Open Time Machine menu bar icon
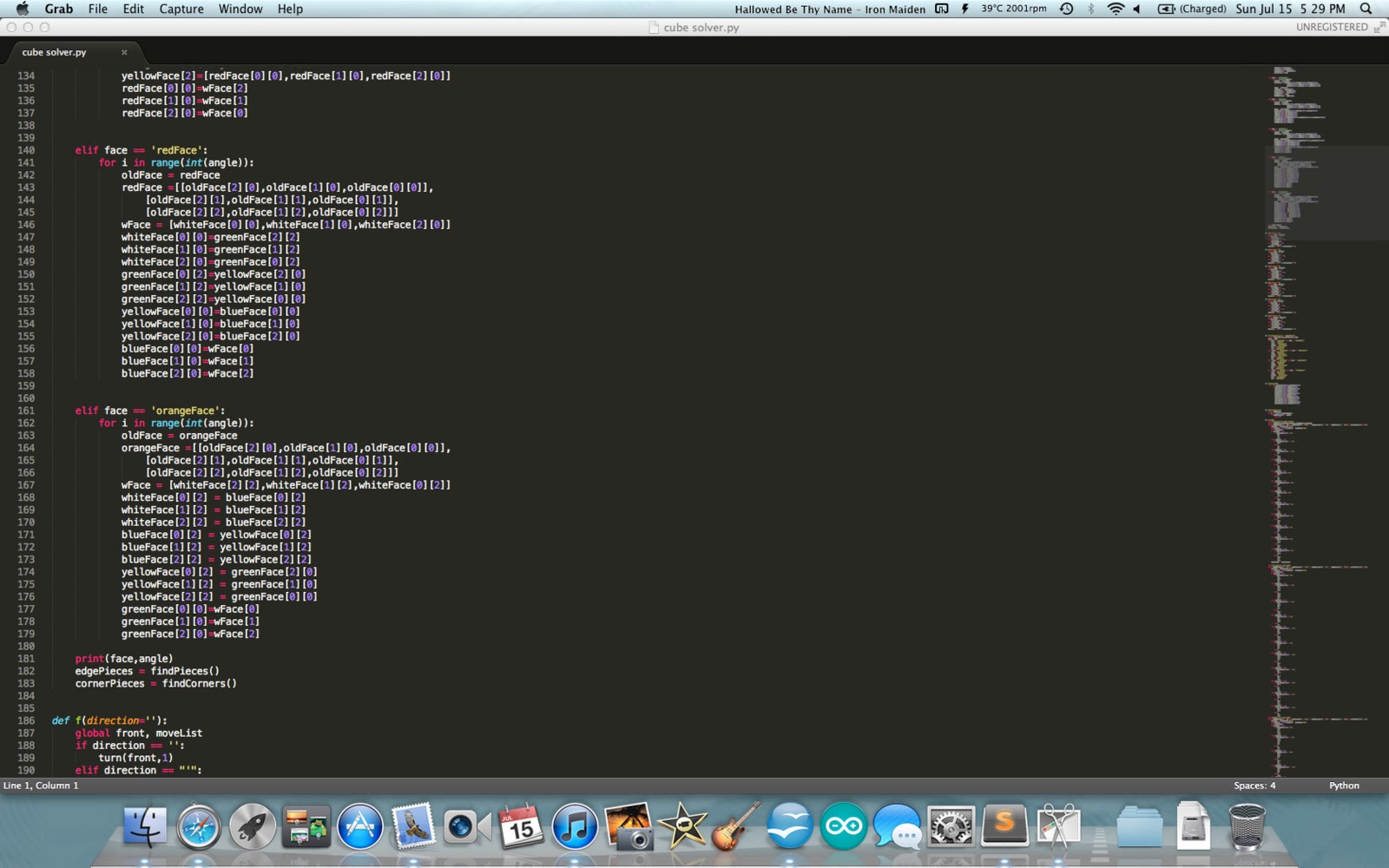The image size is (1389, 868). 1067,9
